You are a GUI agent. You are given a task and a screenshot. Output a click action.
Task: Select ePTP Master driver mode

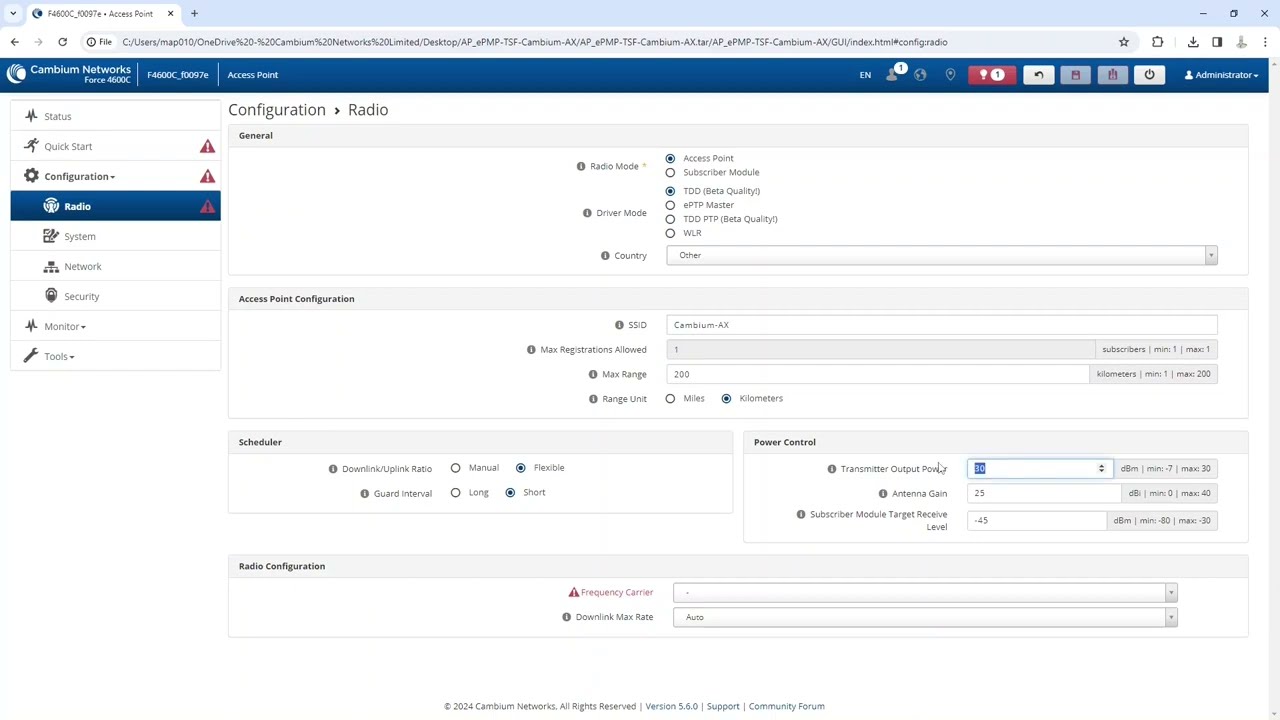(x=670, y=205)
